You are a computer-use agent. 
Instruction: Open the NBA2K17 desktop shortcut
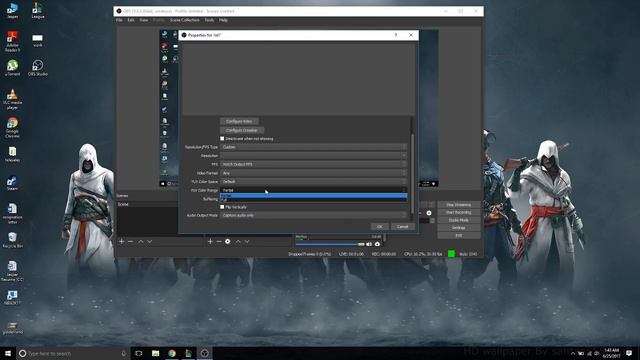tap(12, 298)
